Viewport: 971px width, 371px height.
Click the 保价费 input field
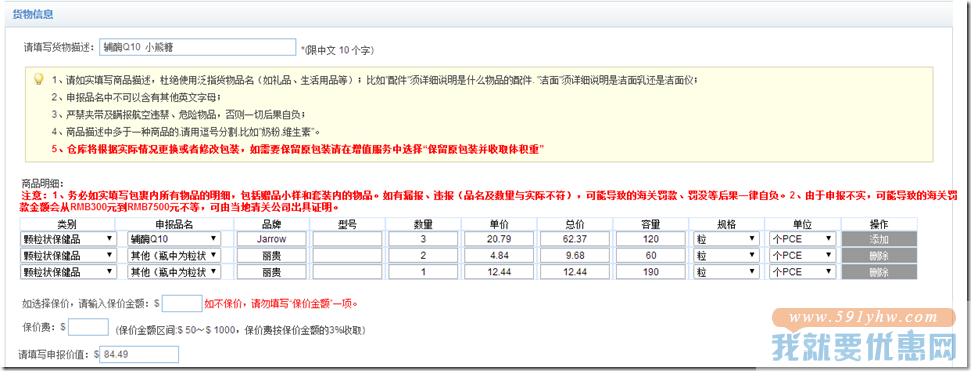pyautogui.click(x=89, y=326)
